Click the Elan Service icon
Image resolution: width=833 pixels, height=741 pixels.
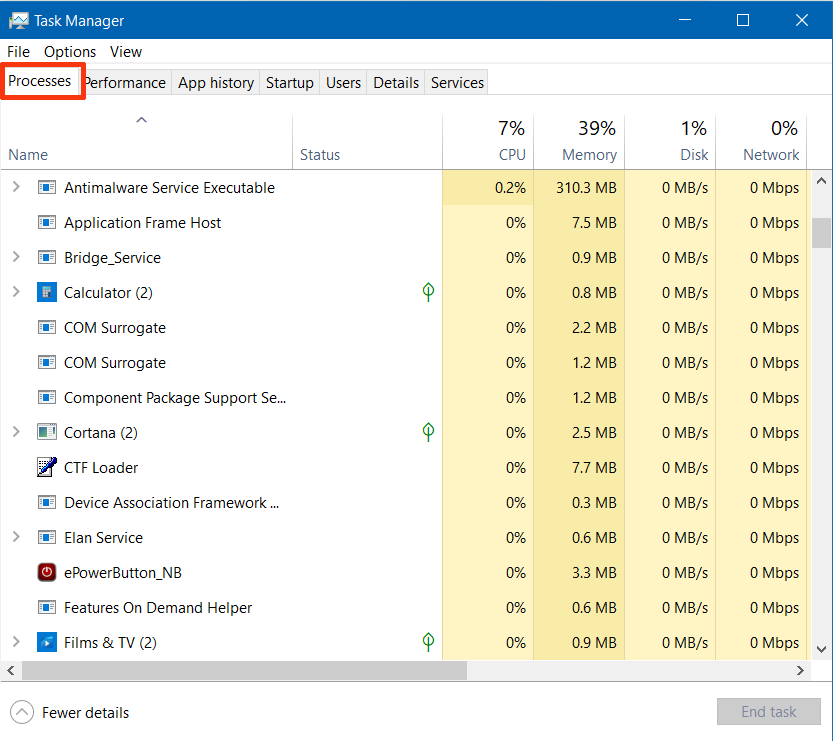point(47,538)
